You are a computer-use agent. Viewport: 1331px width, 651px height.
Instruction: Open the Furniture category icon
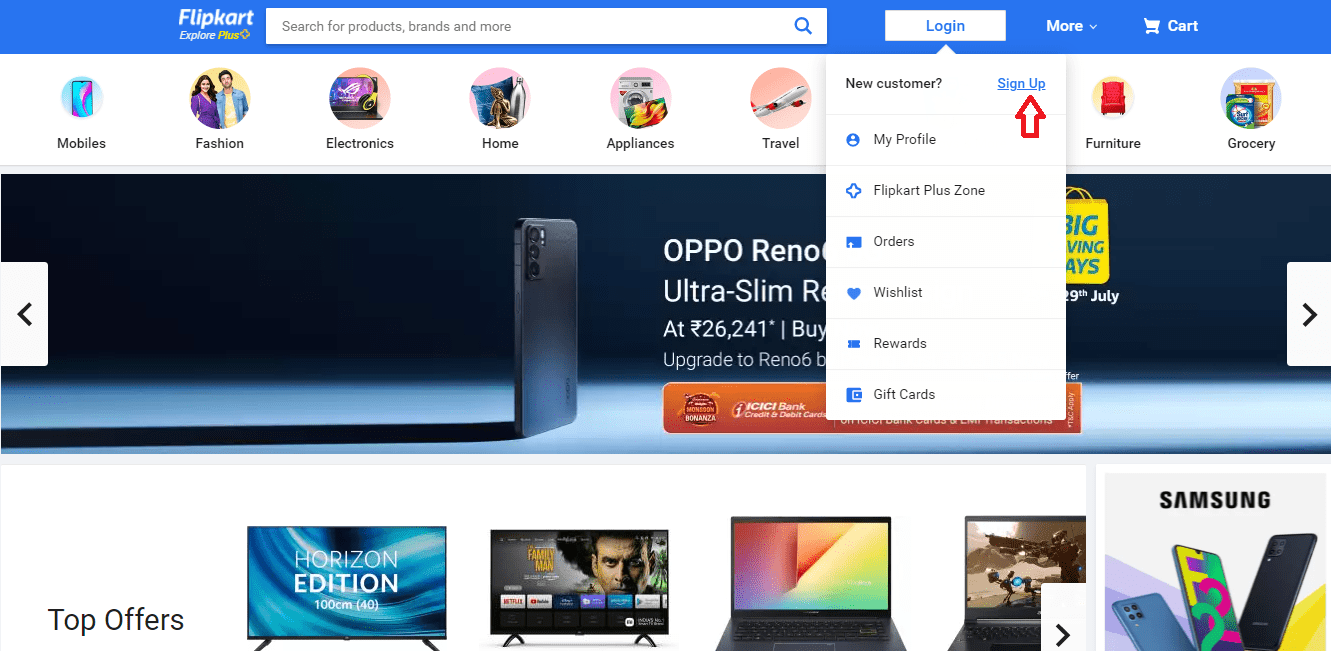tap(1113, 98)
